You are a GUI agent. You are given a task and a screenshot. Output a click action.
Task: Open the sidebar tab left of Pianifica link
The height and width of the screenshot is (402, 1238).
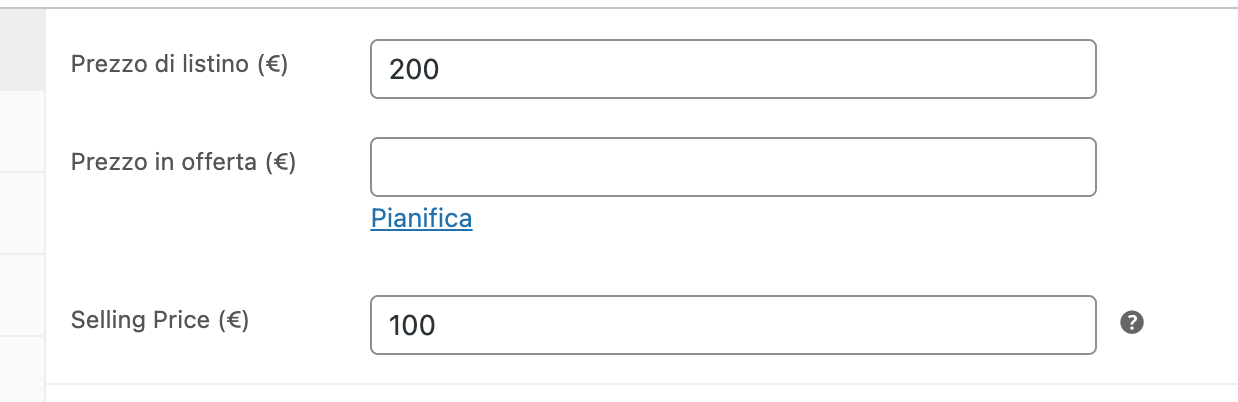pyautogui.click(x=22, y=213)
